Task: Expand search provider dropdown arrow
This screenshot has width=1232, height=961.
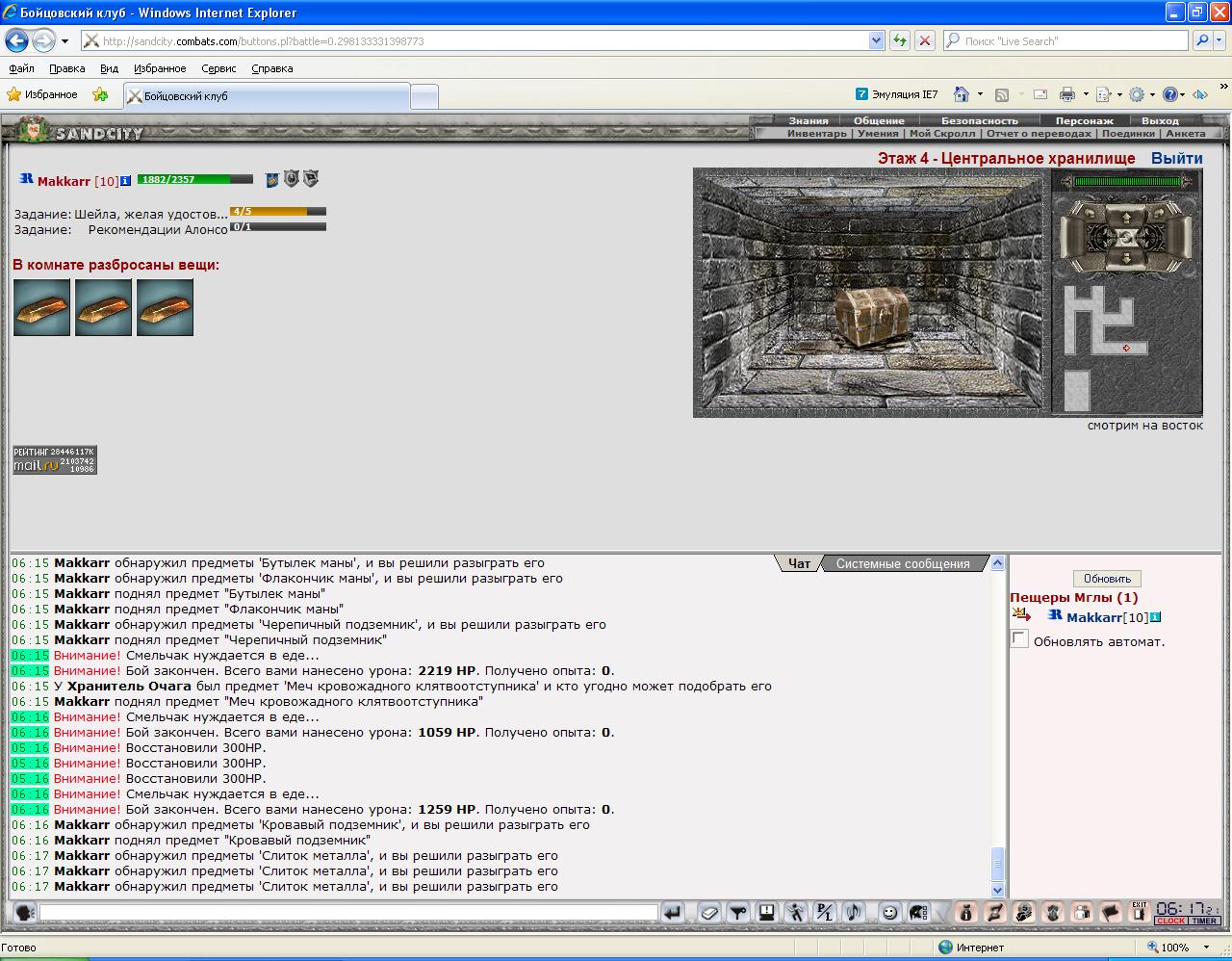Action: pos(1220,40)
